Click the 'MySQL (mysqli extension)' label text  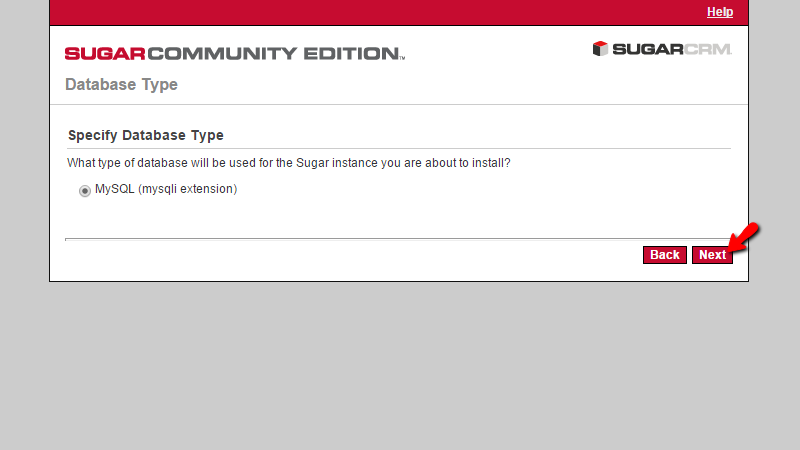[166, 189]
